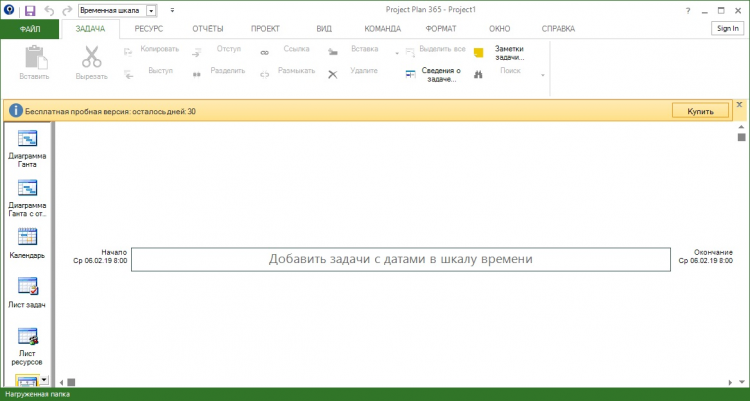The width and height of the screenshot is (750, 401).
Task: Redo action in the quick access toolbar
Action: 67,10
